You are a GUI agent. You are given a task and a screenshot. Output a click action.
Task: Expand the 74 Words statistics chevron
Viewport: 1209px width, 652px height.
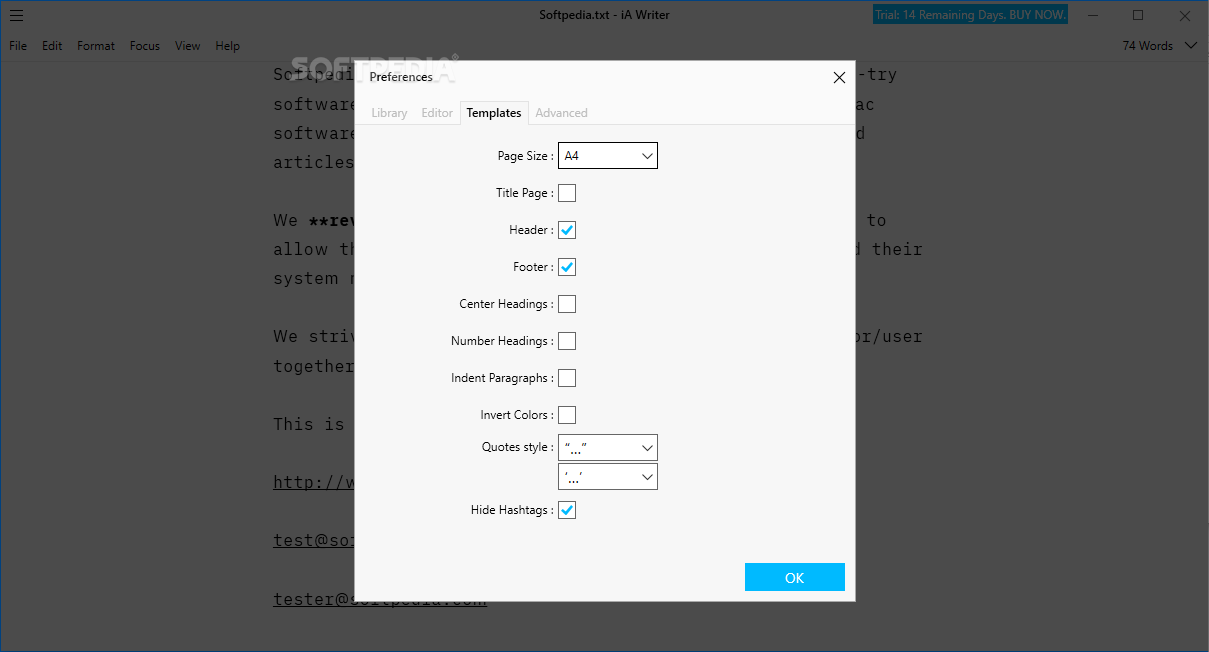[x=1190, y=45]
